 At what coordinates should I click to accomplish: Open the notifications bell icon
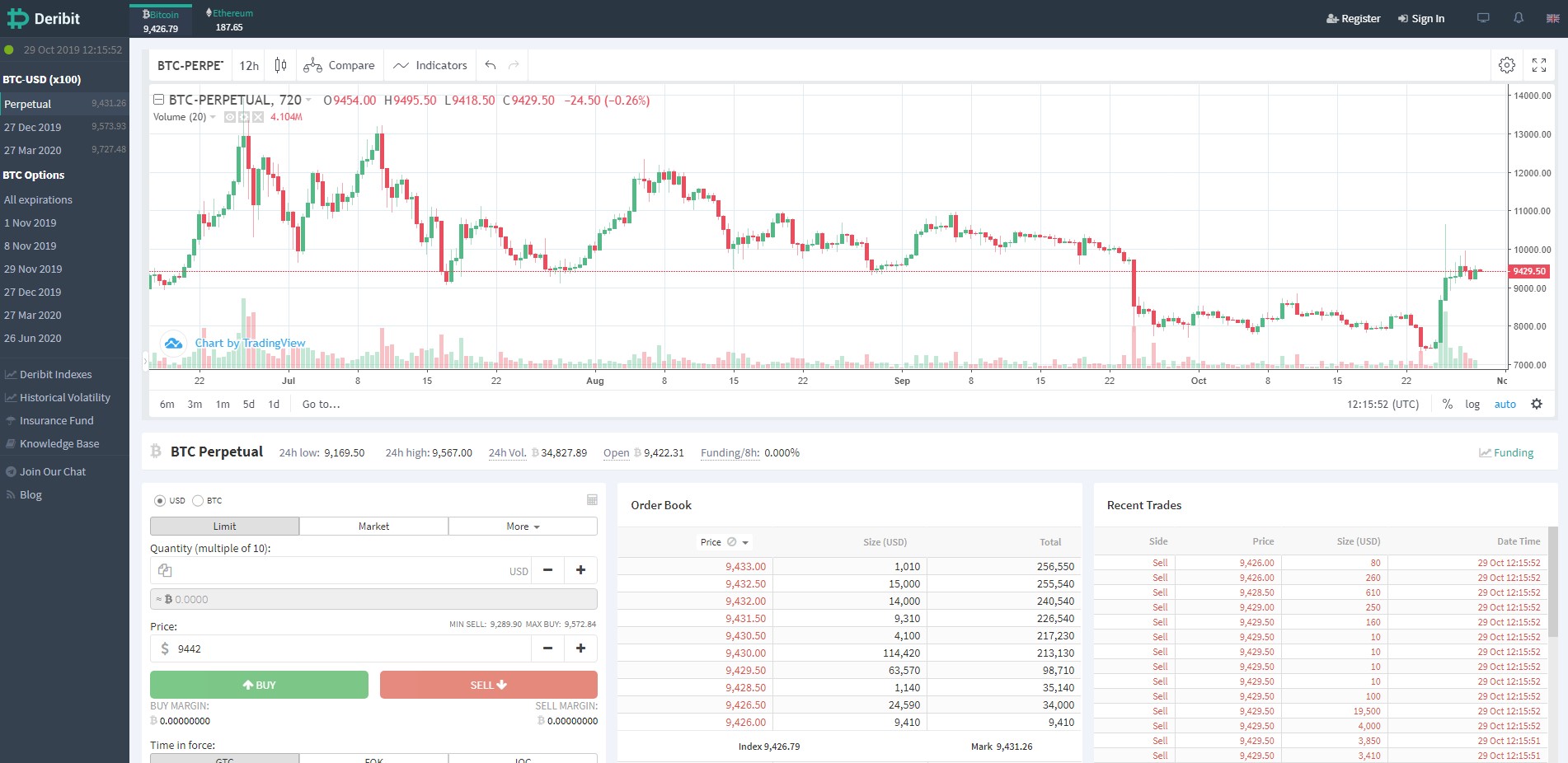(1517, 17)
